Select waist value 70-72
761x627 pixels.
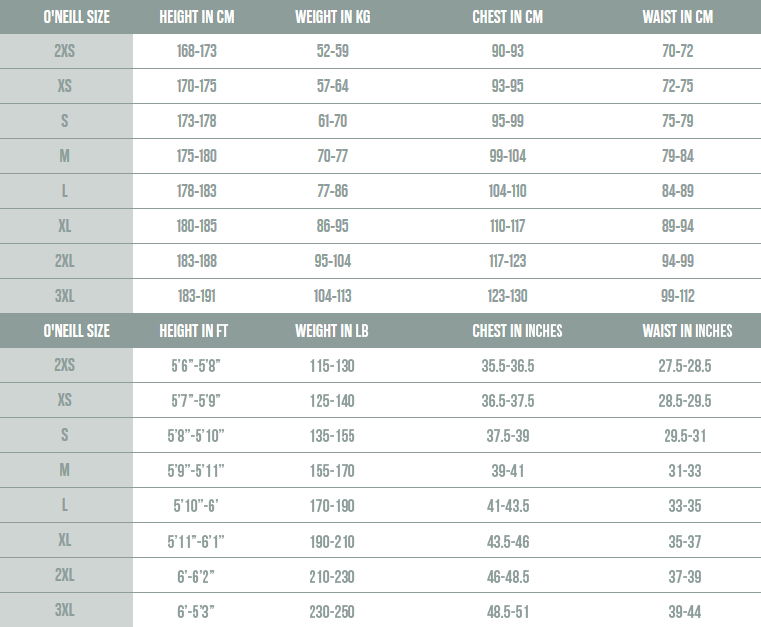(678, 51)
